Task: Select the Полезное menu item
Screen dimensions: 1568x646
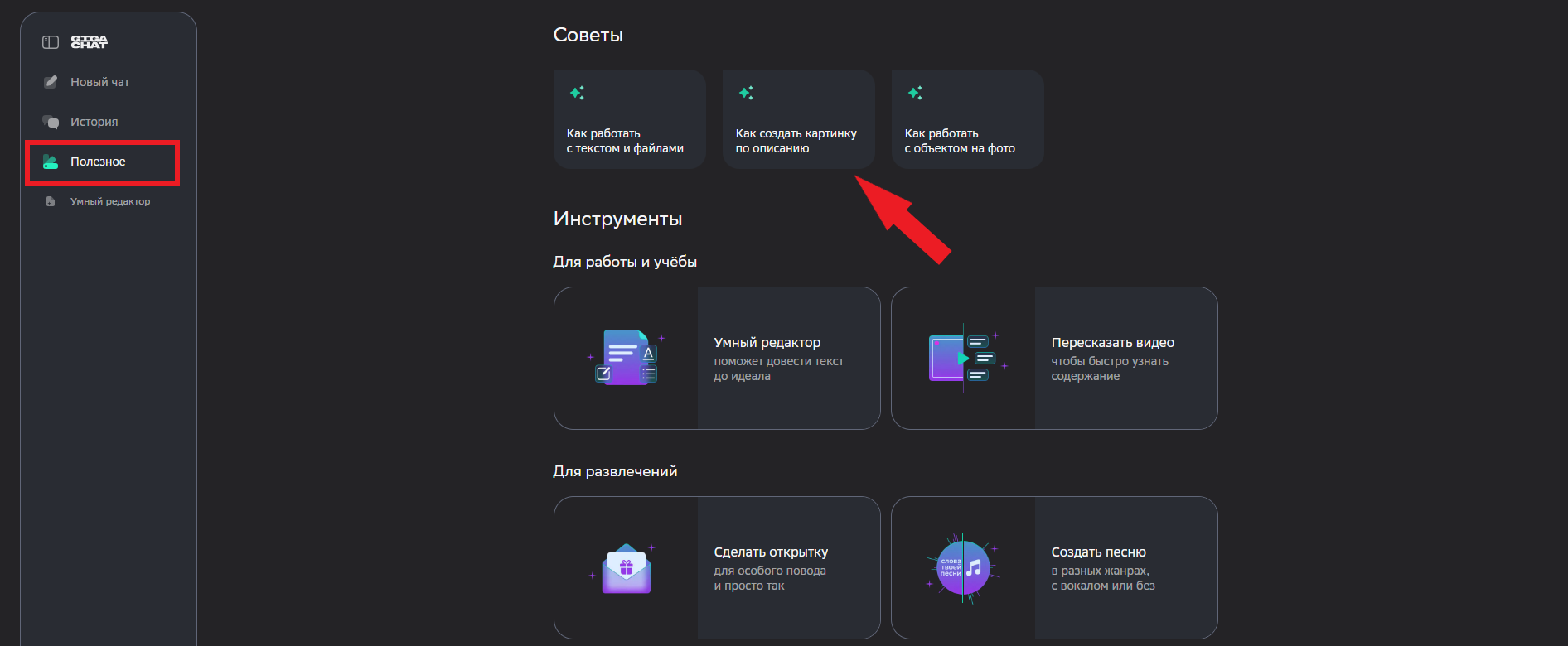Action: [x=103, y=162]
